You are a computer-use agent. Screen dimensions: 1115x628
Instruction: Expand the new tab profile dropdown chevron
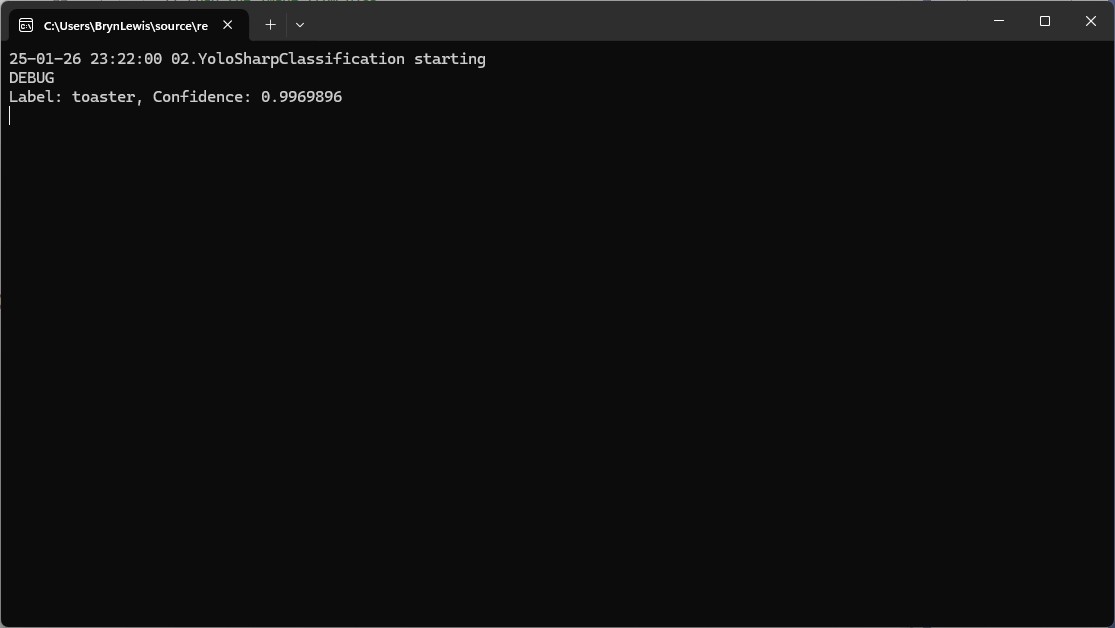(x=300, y=24)
